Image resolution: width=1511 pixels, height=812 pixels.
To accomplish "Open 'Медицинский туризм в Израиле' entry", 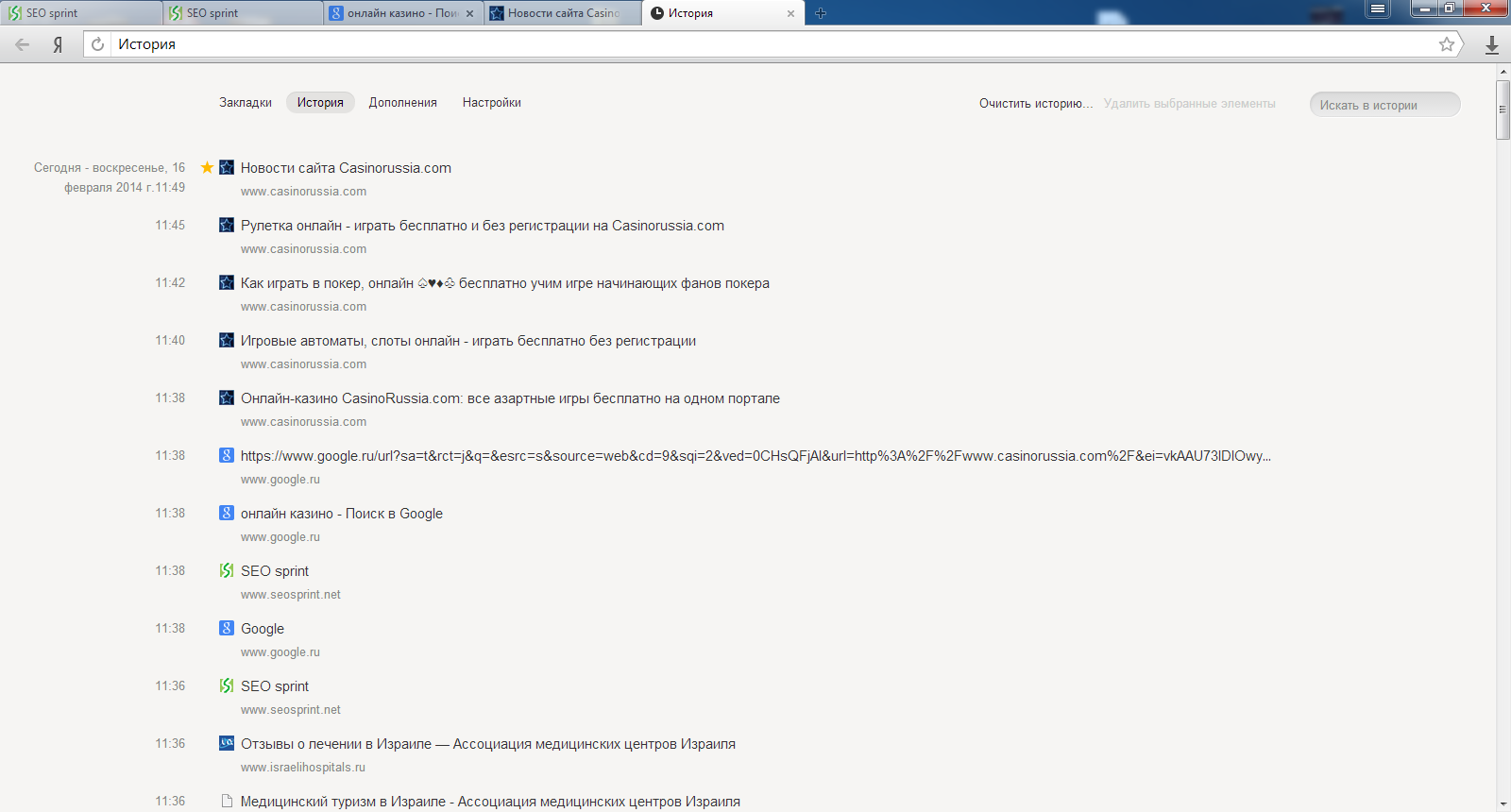I will coord(490,802).
